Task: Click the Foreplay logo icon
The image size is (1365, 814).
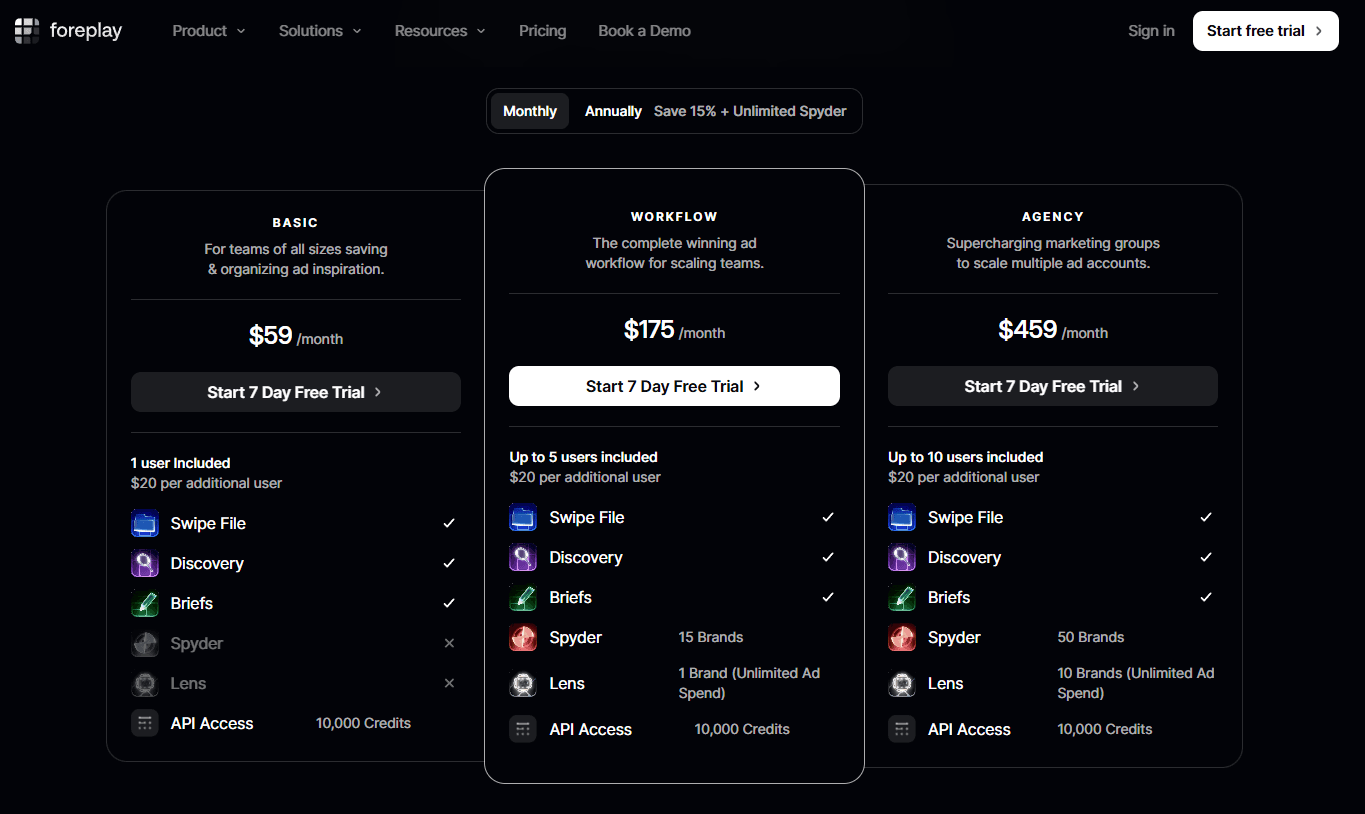Action: tap(27, 30)
